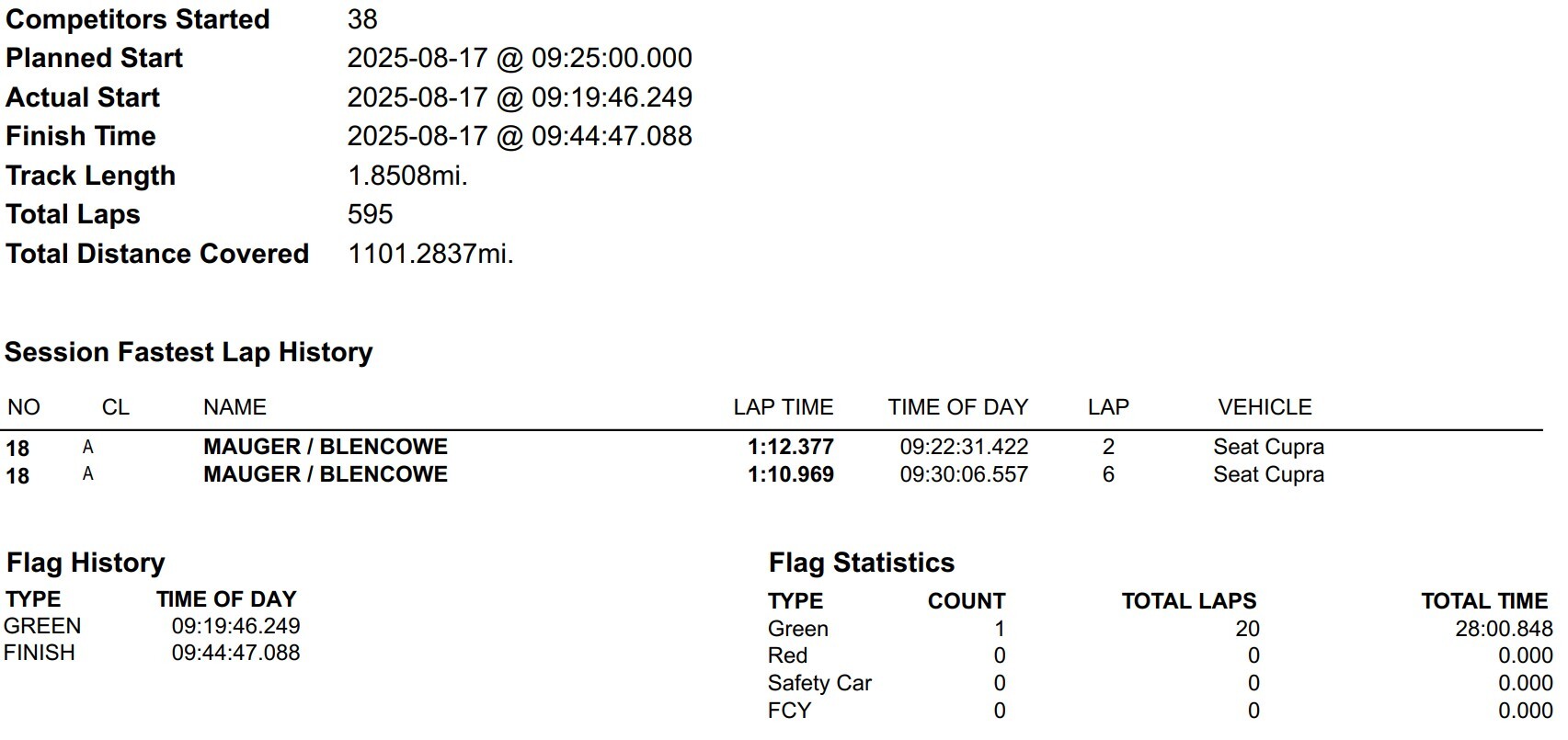Click the Session Fastest Lap History heading
The image size is (1568, 740).
189,353
